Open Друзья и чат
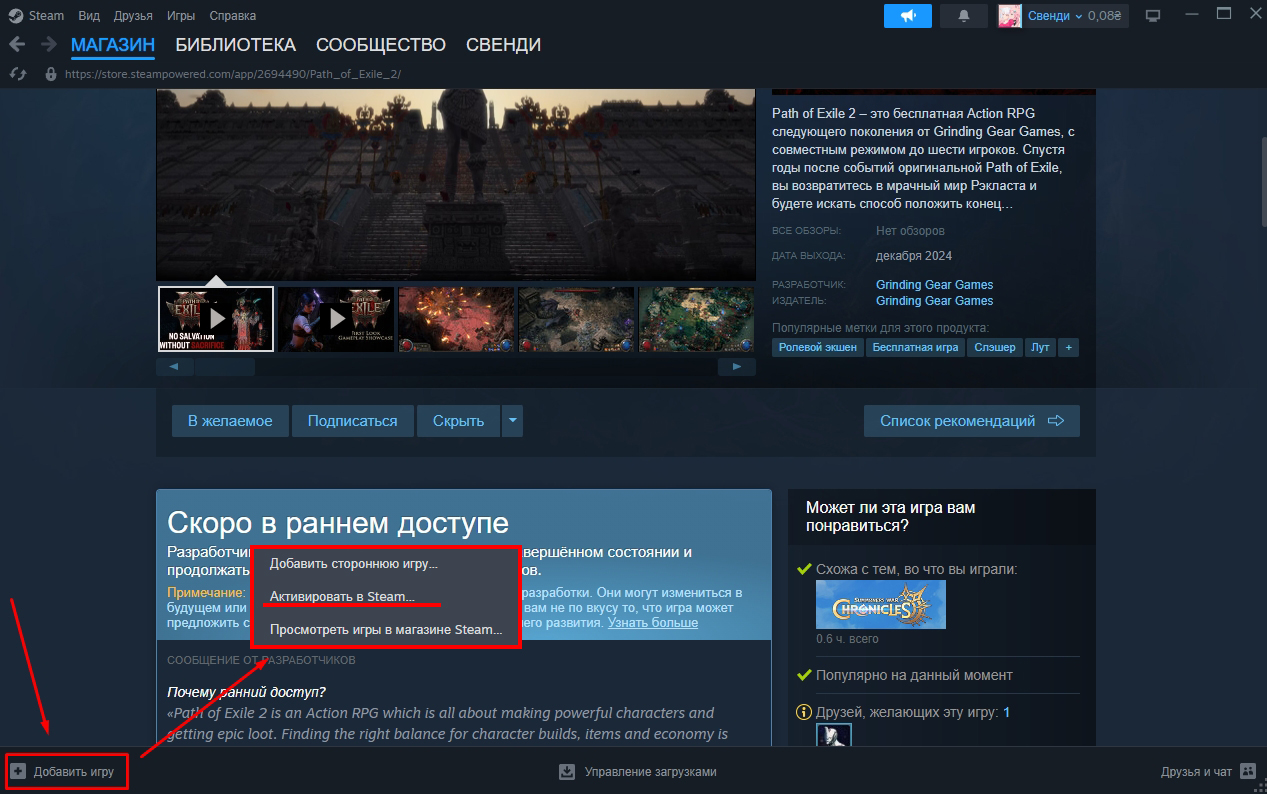Viewport: 1267px width, 794px height. (x=1208, y=772)
